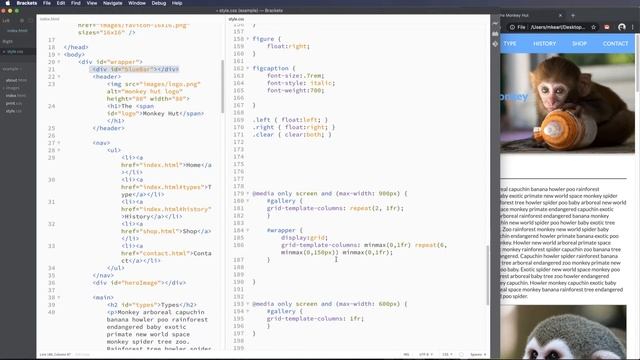The image size is (640, 360).
Task: Open the Help menu
Action: (177, 3)
